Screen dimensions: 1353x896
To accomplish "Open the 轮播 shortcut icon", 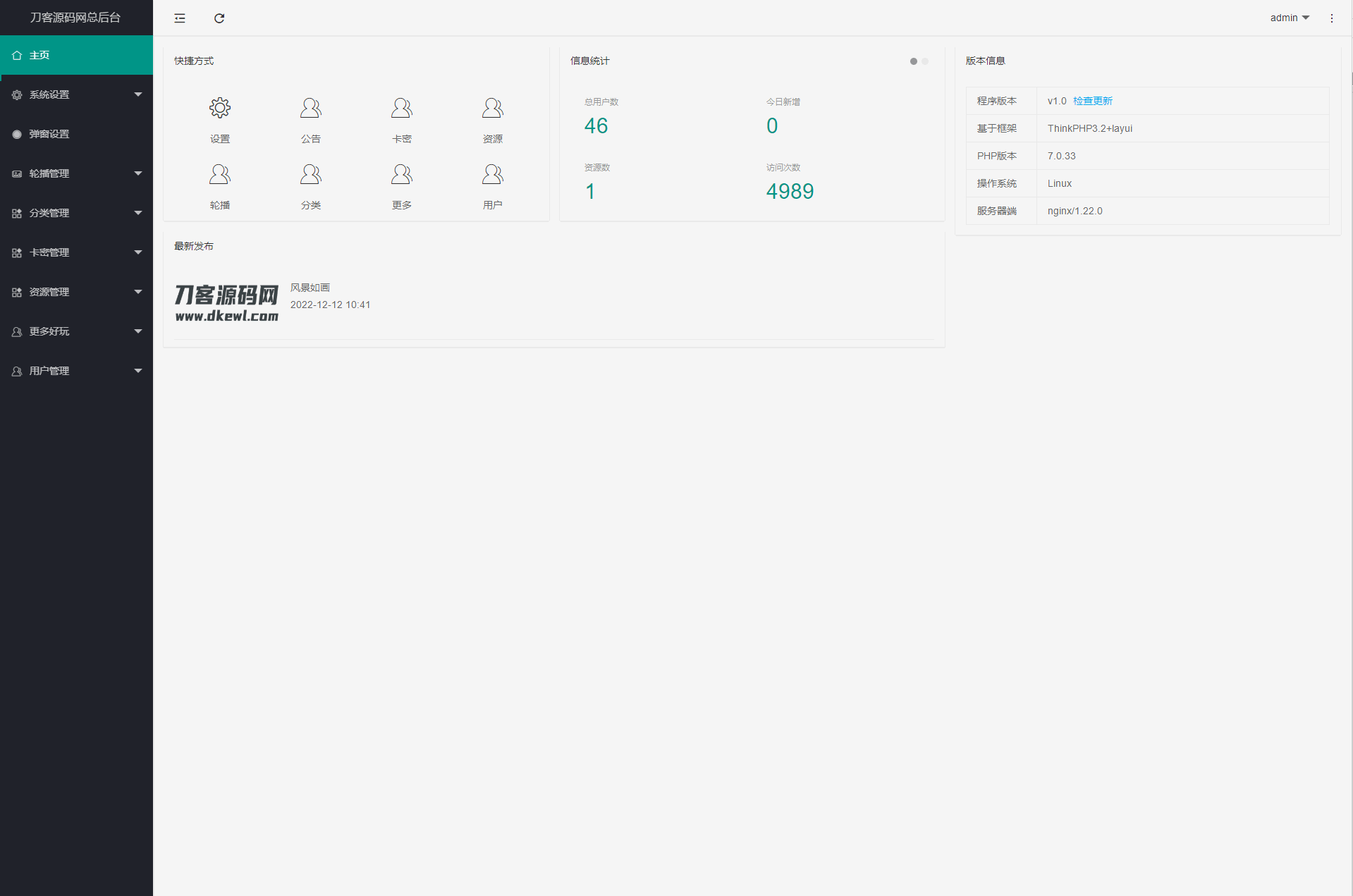I will (219, 175).
